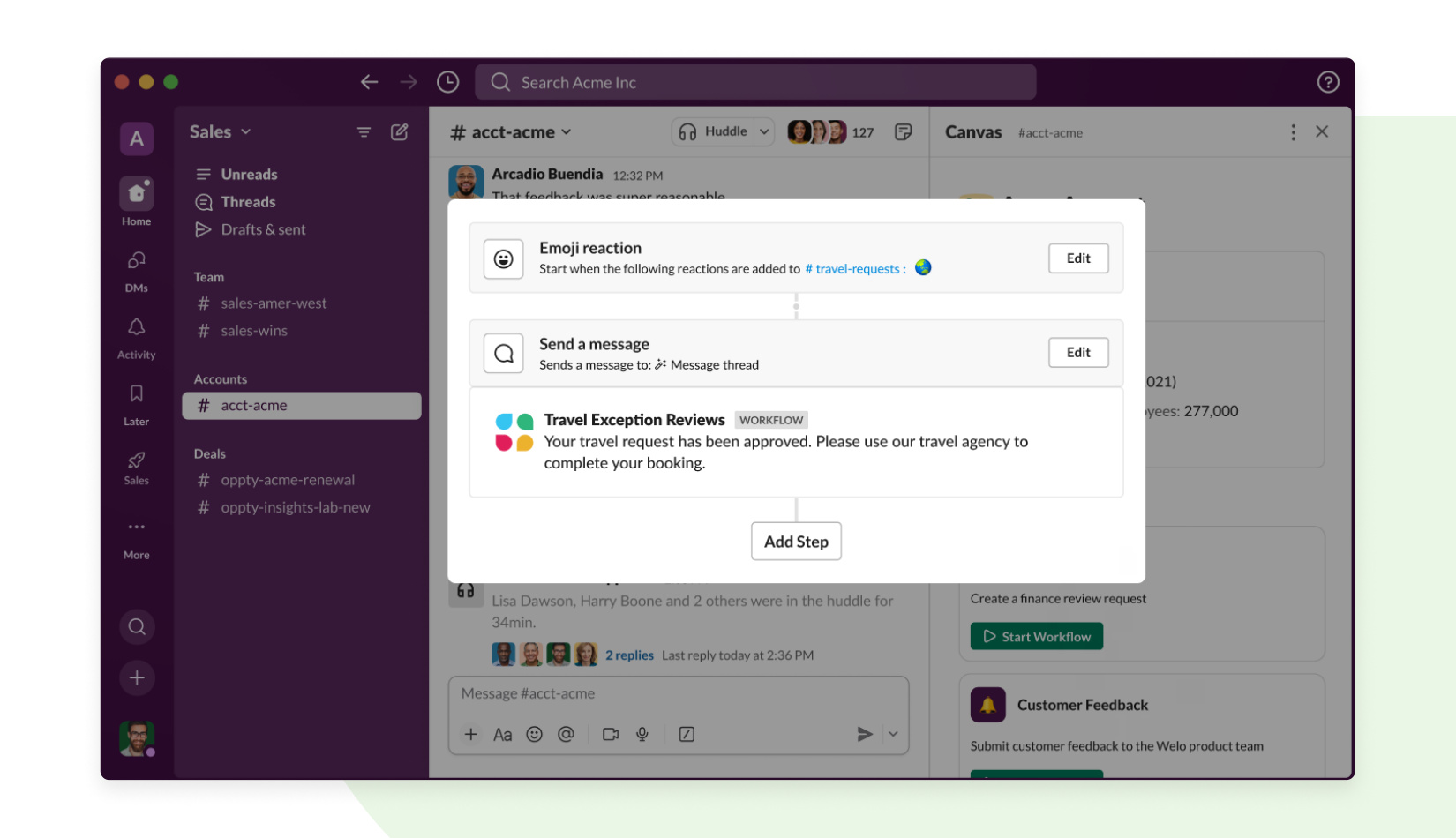1456x838 pixels.
Task: Compose a new message with pencil icon
Action: 400,132
